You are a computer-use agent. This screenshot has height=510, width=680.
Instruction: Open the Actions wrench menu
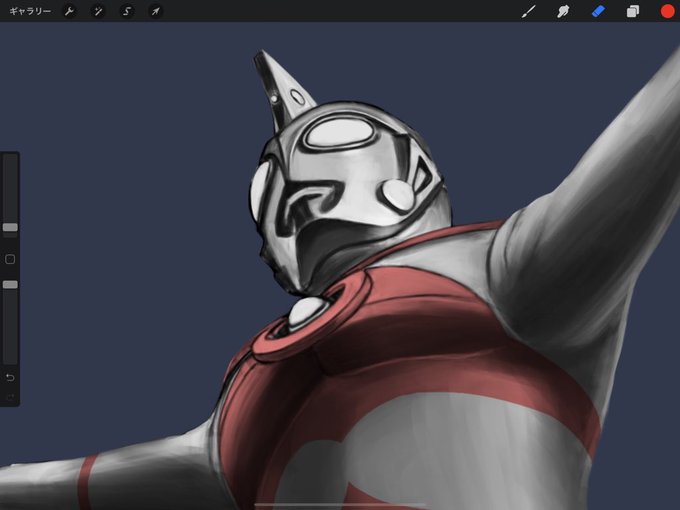(x=69, y=11)
